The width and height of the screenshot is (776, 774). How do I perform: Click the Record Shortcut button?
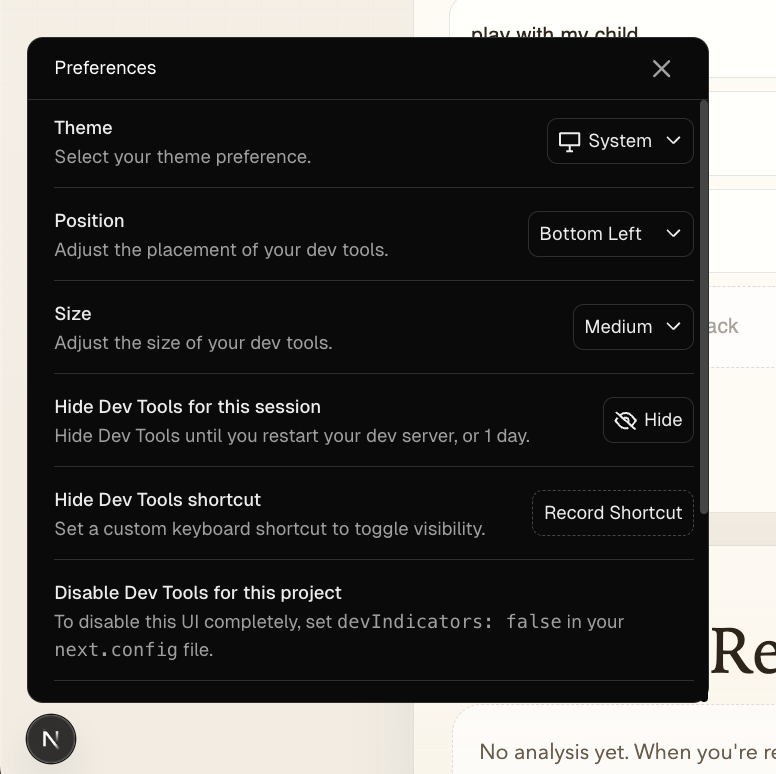[613, 513]
